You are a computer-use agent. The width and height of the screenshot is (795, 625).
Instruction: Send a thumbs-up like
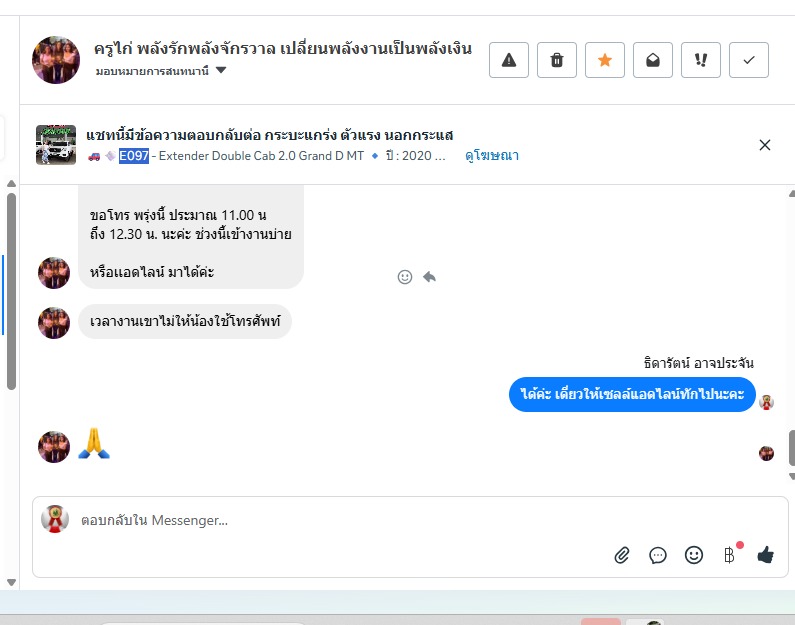(766, 555)
